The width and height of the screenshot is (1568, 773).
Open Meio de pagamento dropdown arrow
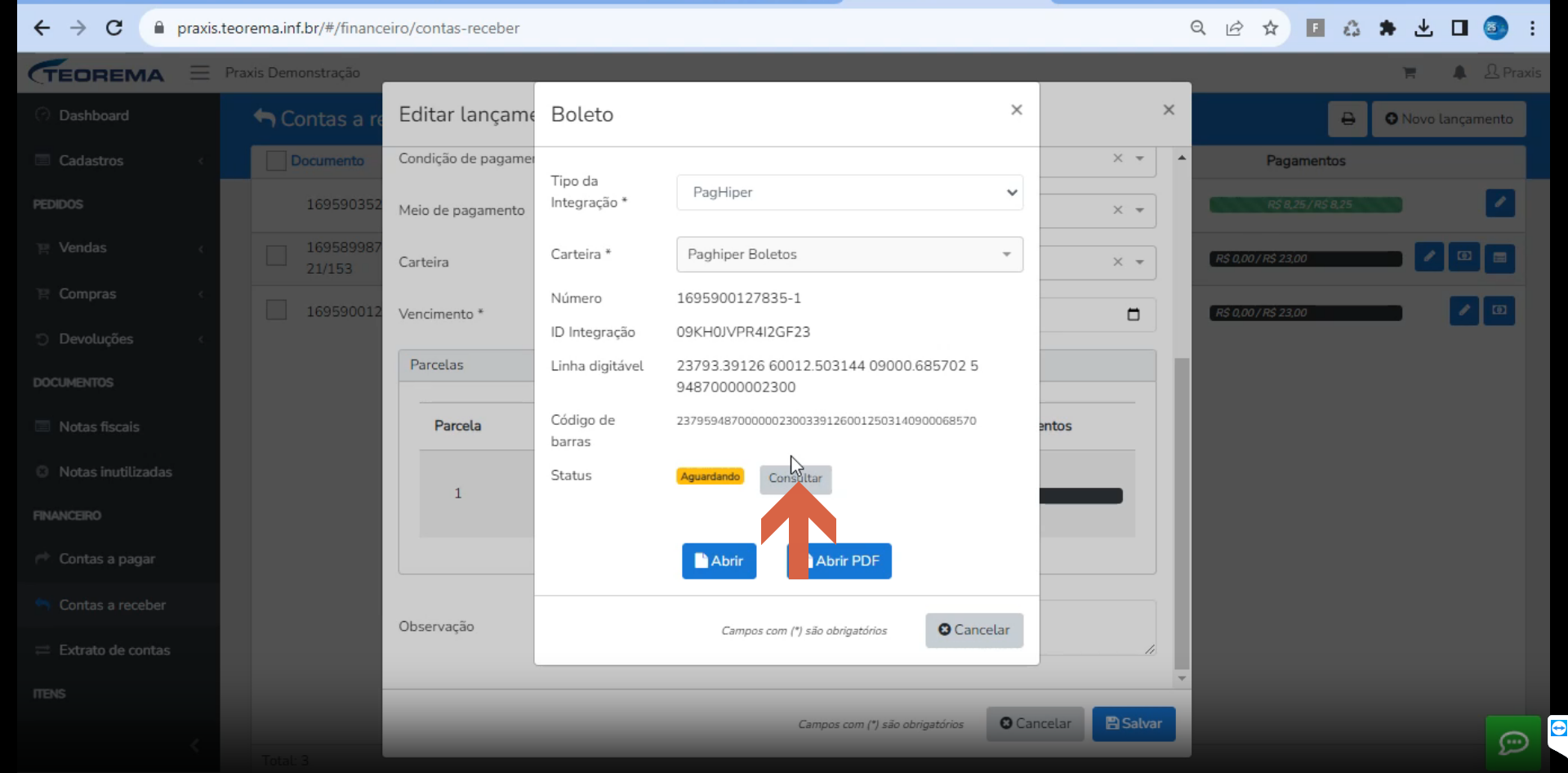(1140, 210)
